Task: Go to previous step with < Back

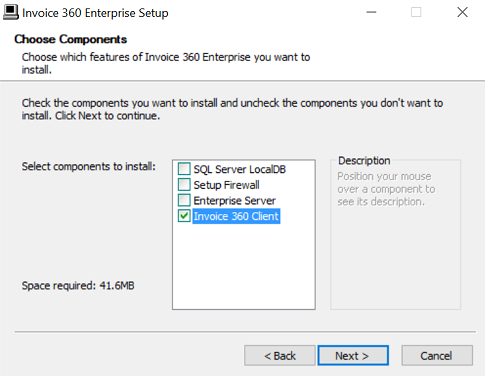Action: pos(280,355)
